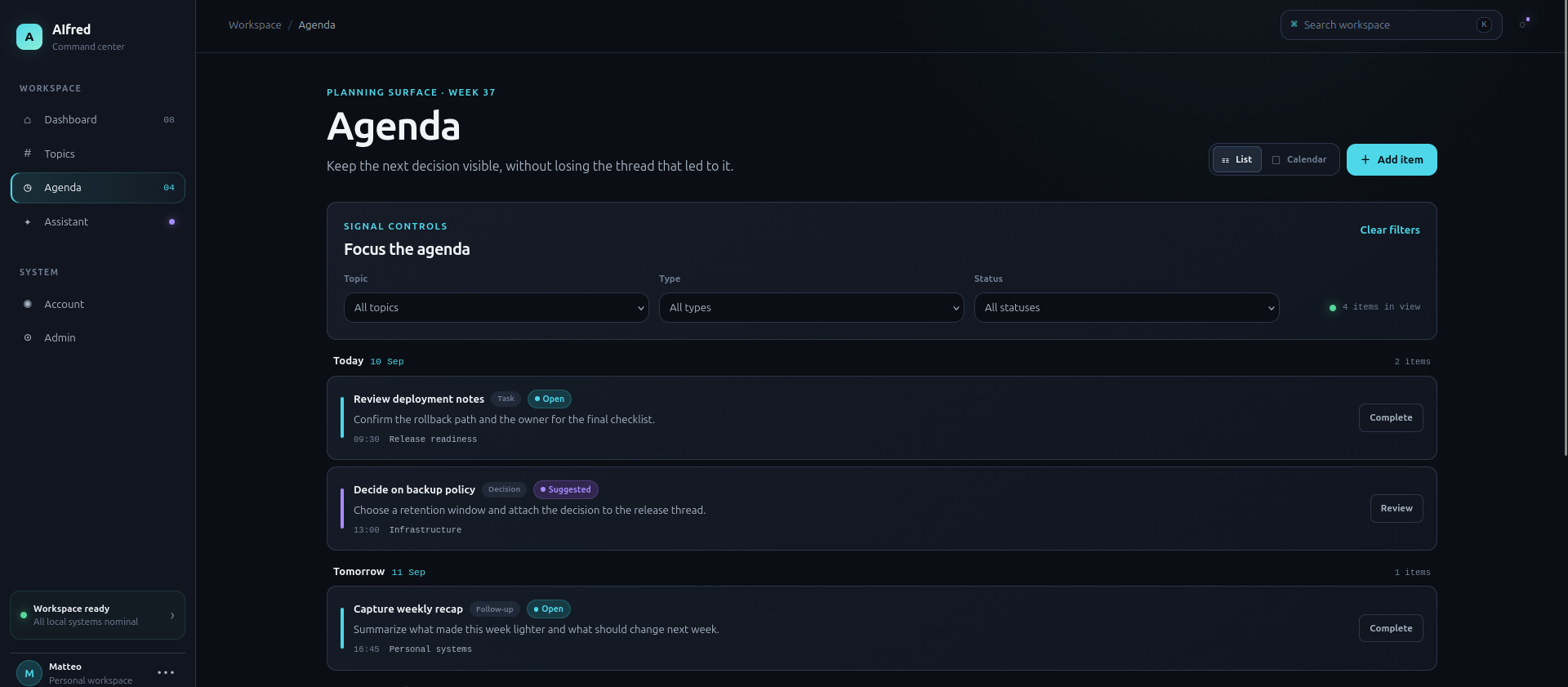
Task: Click the Open badge on Capture weekly recap
Action: click(549, 609)
